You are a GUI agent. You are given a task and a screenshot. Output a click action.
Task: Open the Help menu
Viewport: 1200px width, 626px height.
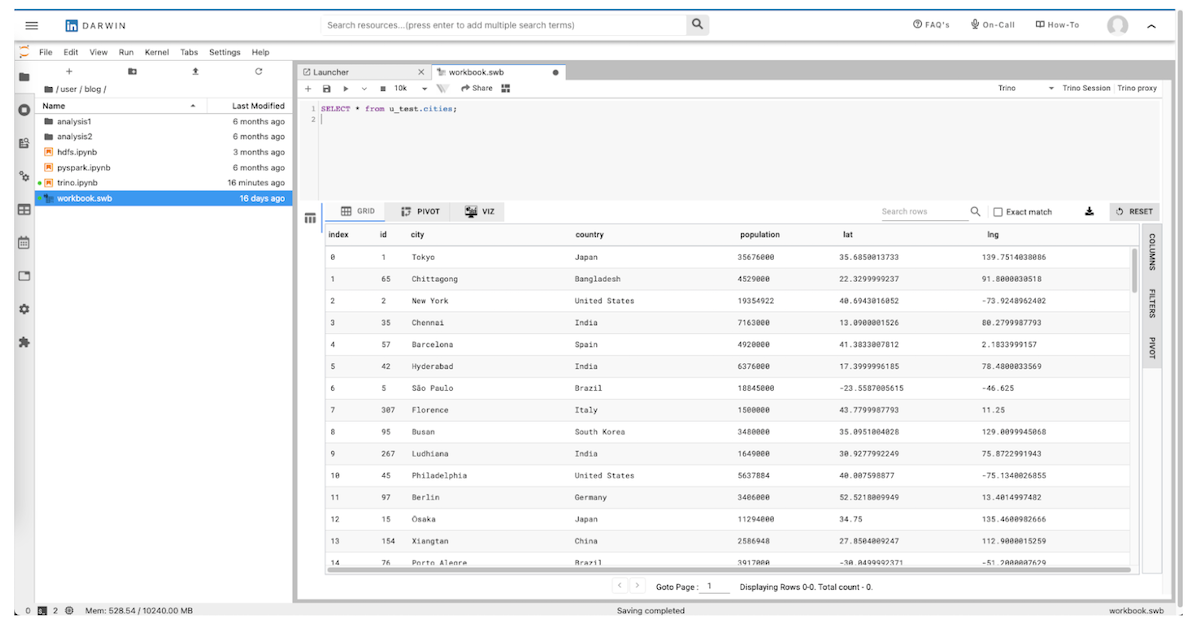click(x=261, y=52)
